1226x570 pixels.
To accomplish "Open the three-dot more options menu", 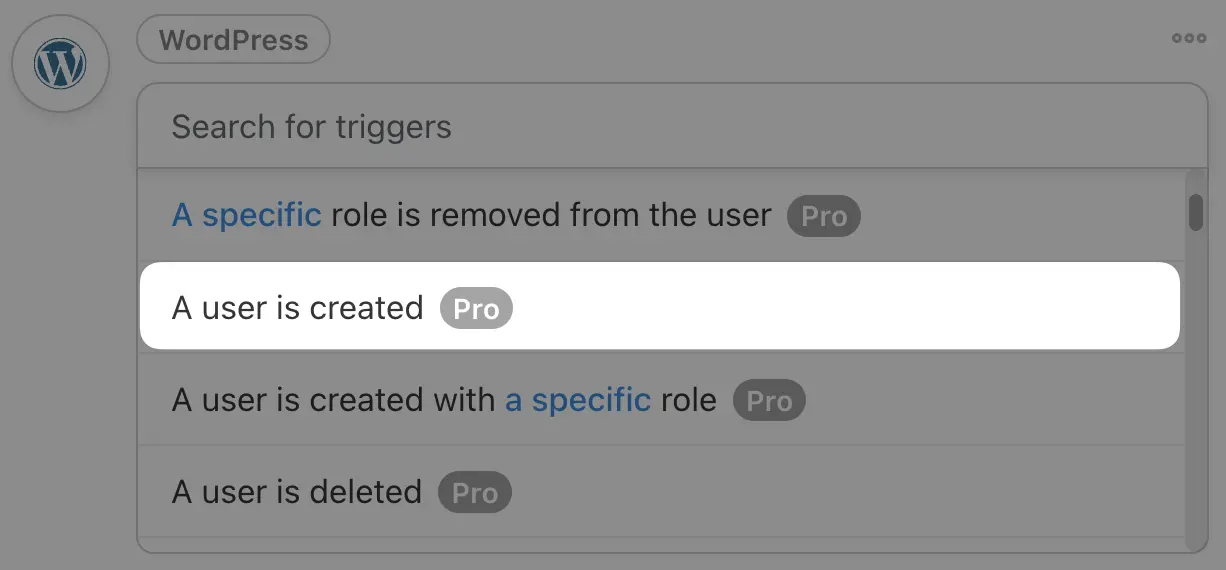I will coord(1189,38).
